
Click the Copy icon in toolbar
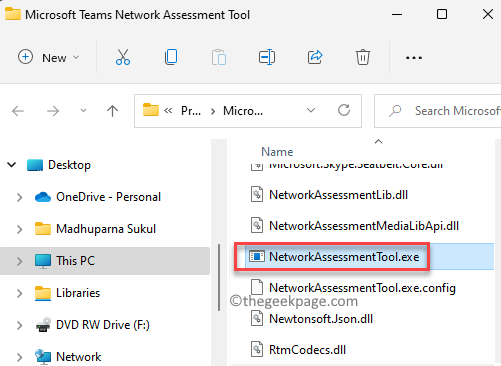pyautogui.click(x=171, y=57)
